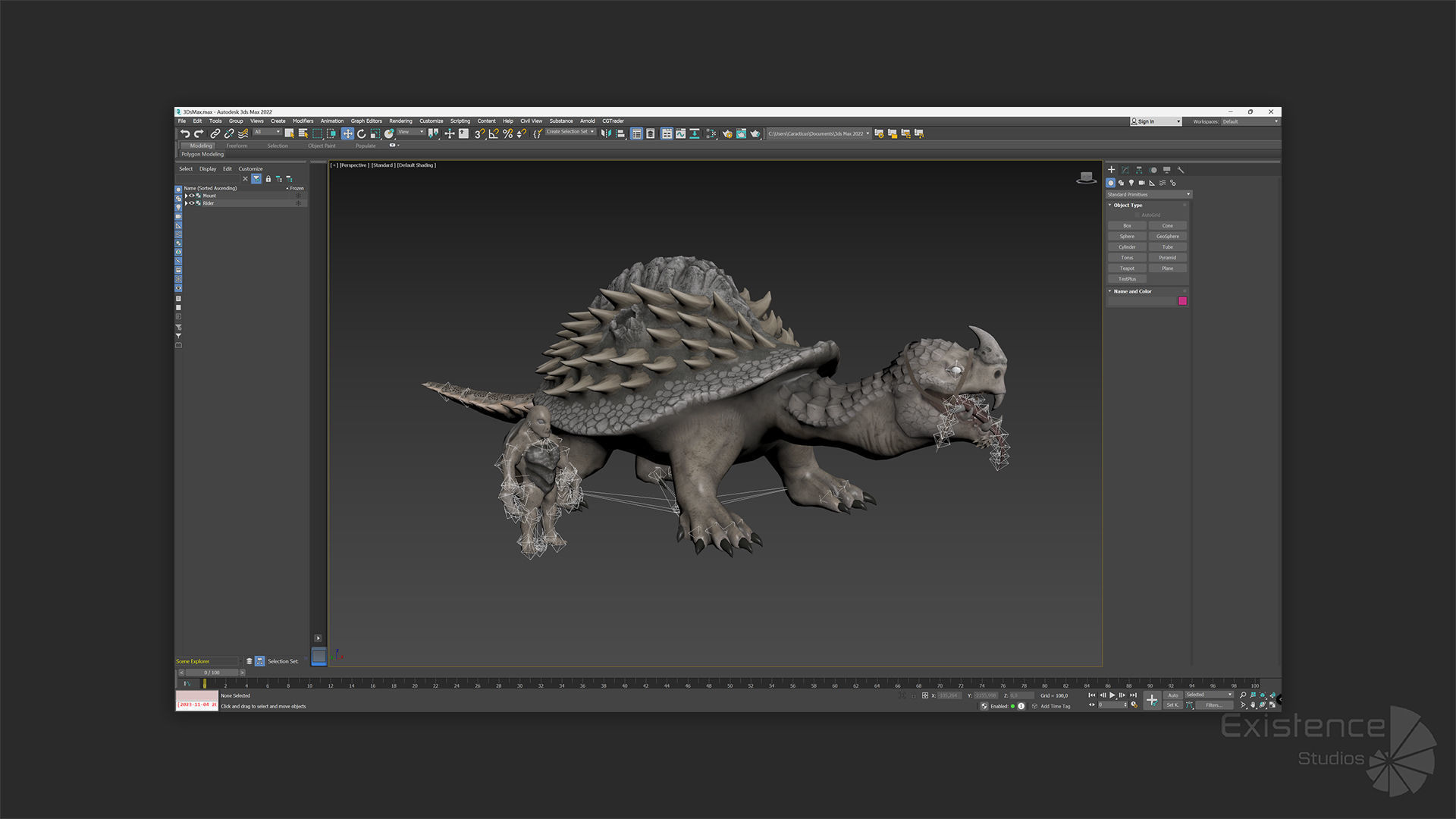Open the Render Setup teapot icon

(x=727, y=133)
